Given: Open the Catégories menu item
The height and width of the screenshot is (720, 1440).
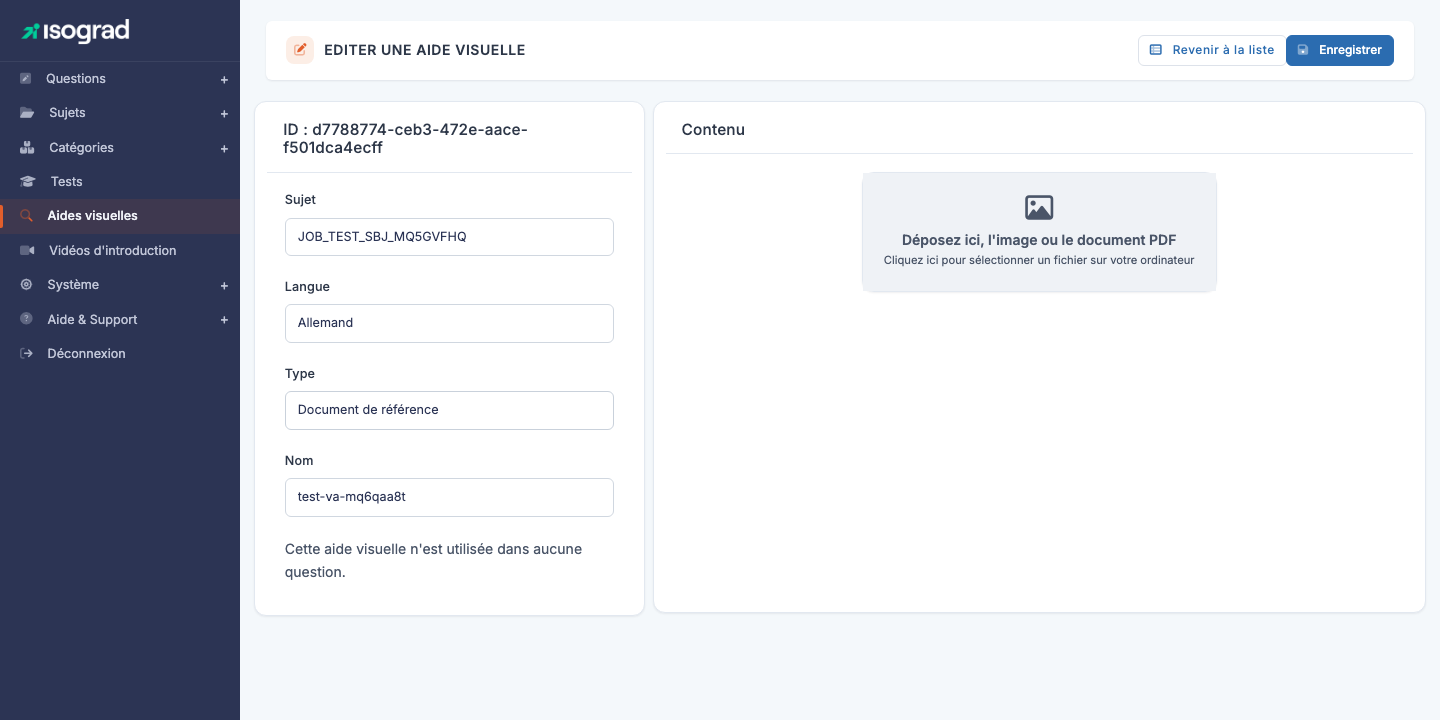Looking at the screenshot, I should click(120, 148).
